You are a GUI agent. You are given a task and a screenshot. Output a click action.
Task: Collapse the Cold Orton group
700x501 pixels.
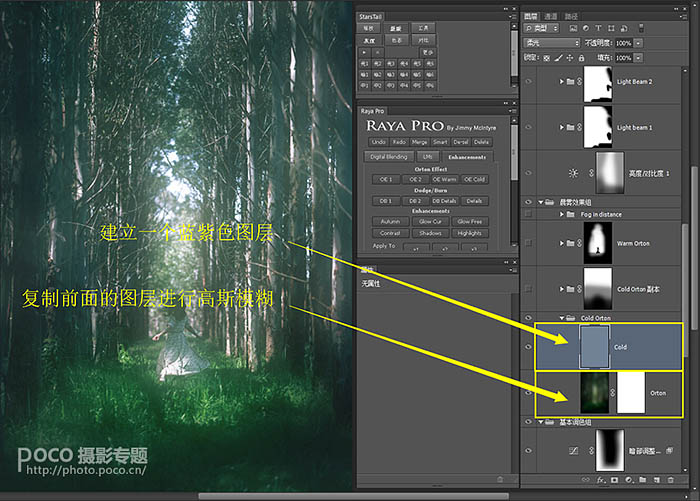click(562, 318)
